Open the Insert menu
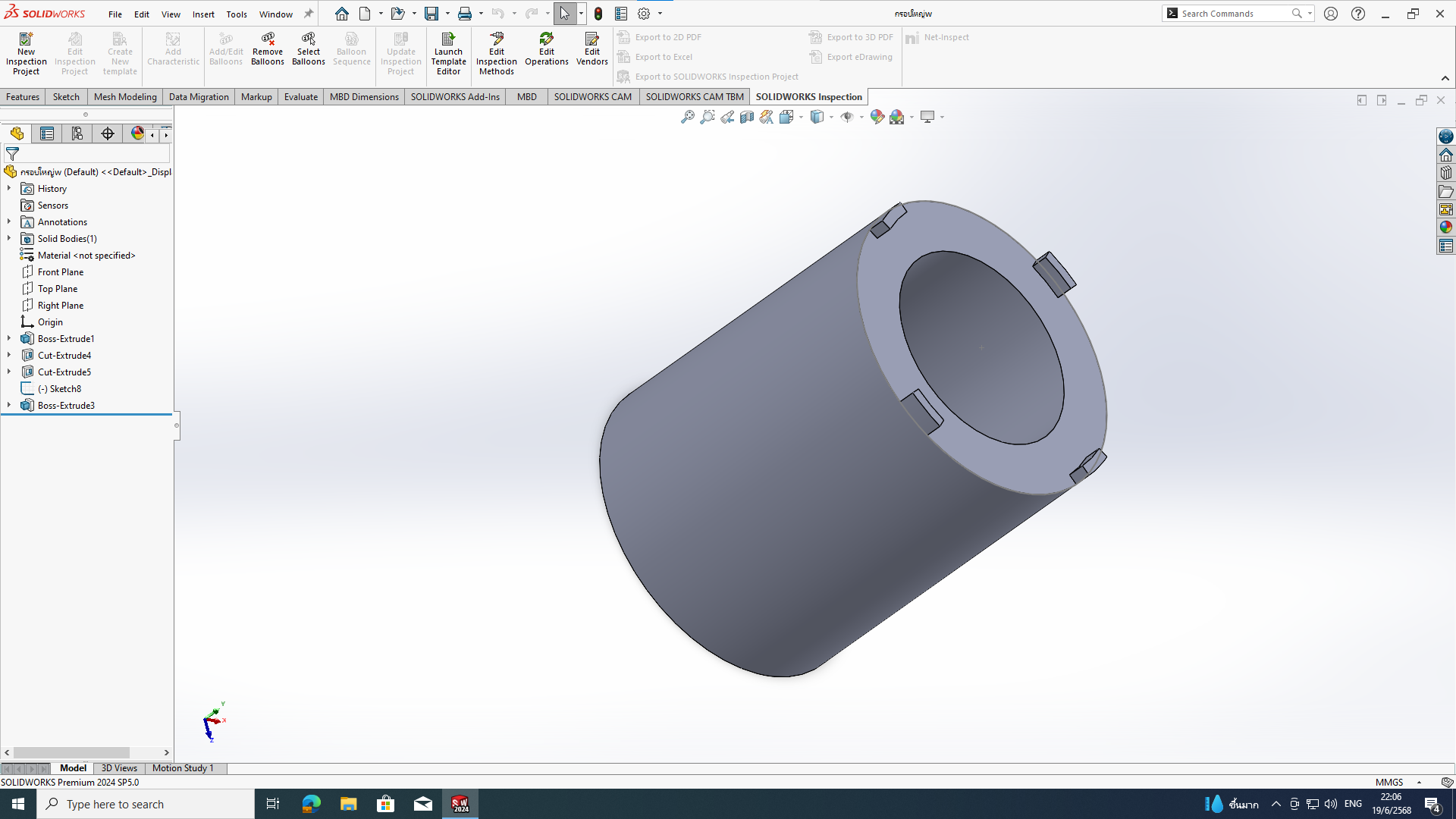Viewport: 1456px width, 819px height. point(202,14)
